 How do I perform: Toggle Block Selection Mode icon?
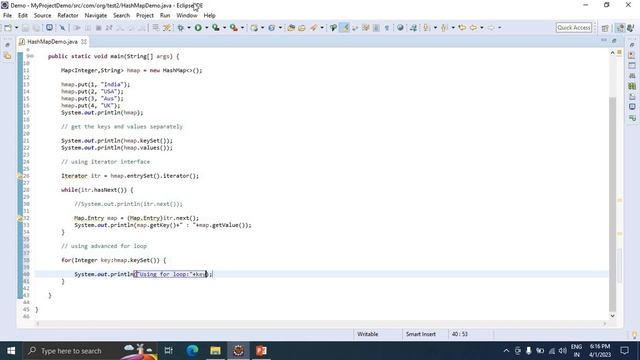click(376, 28)
